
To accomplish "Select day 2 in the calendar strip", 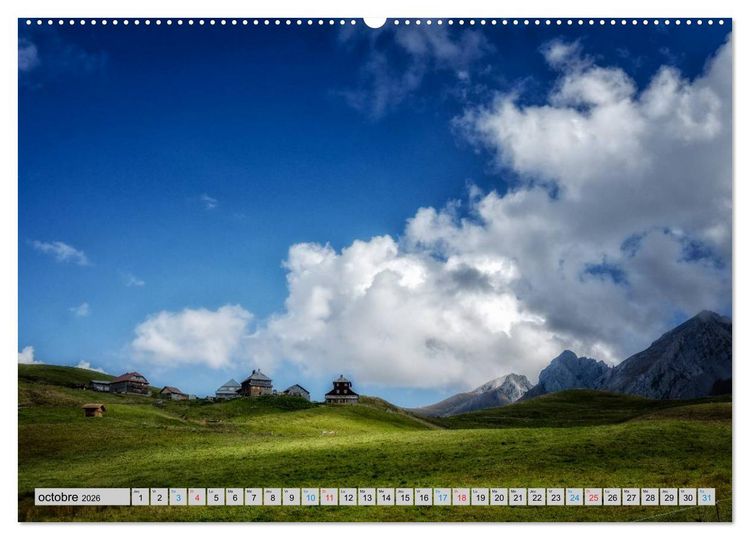I will 159,497.
